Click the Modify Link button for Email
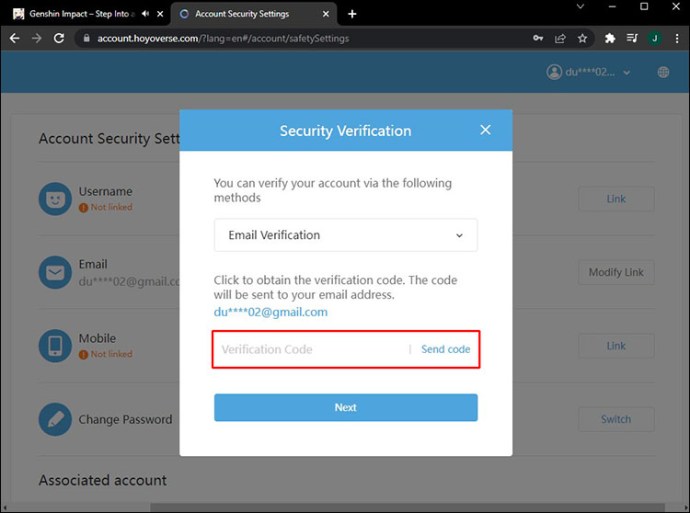This screenshot has width=690, height=513. (x=615, y=272)
